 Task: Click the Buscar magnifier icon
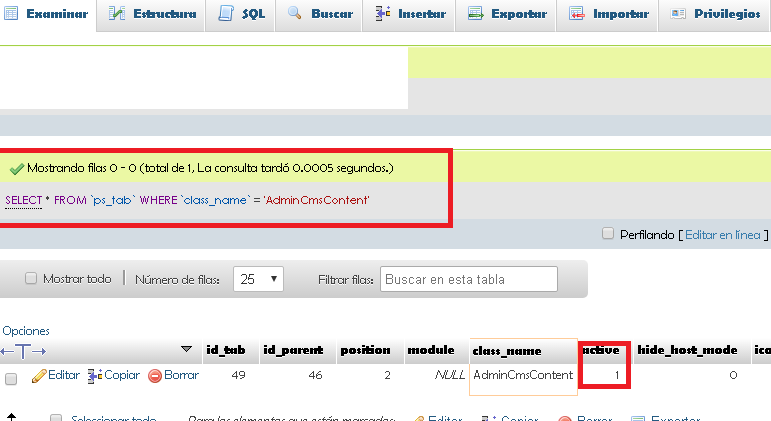tap(295, 14)
